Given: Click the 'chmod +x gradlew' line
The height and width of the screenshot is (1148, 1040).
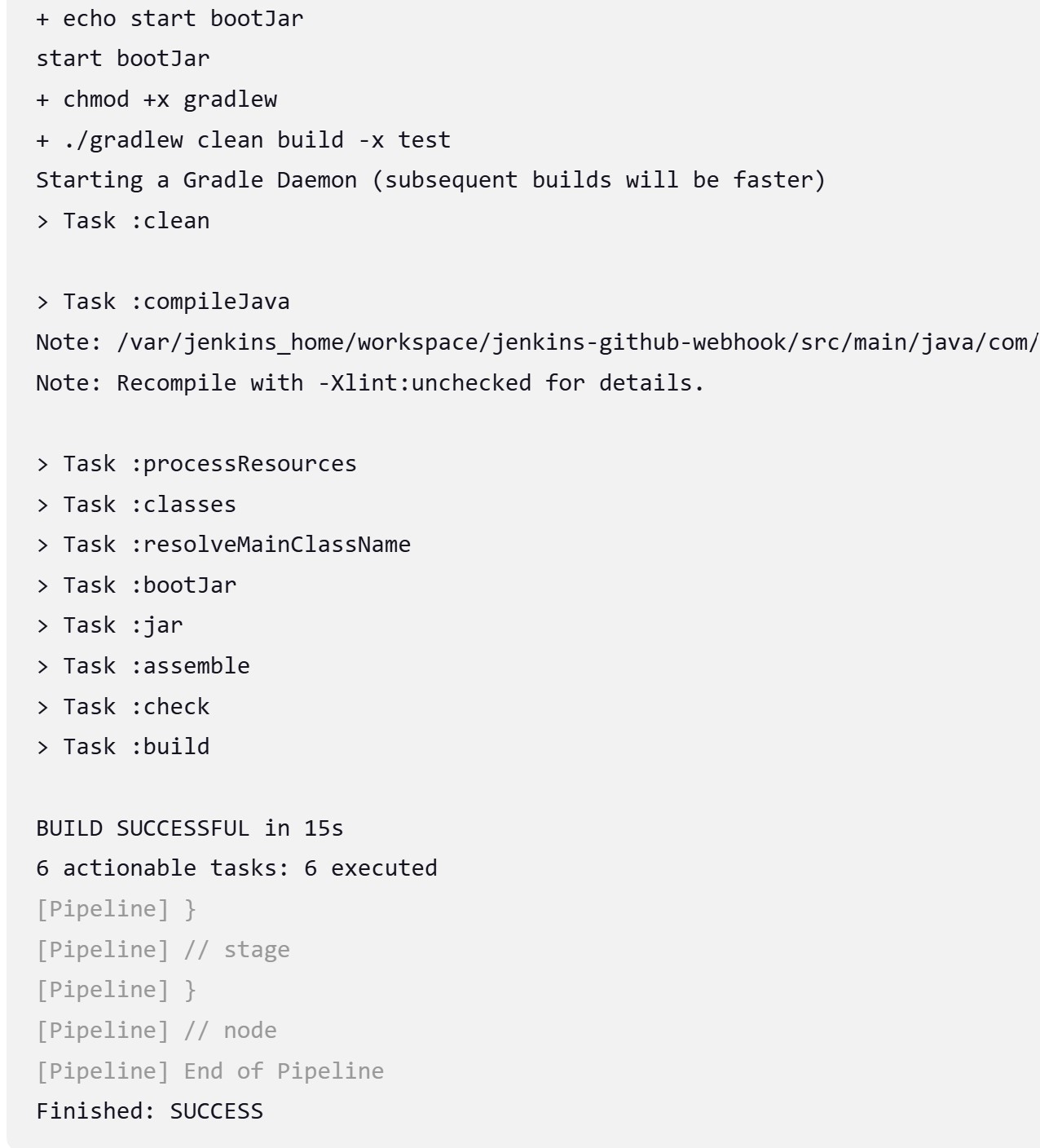Looking at the screenshot, I should 156,99.
